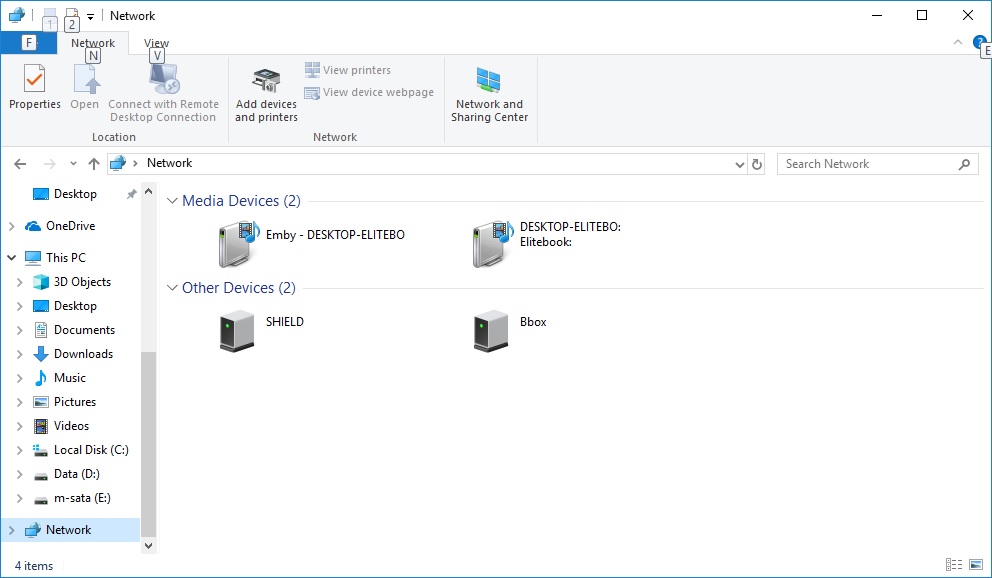Collapse the Media Devices group

172,201
